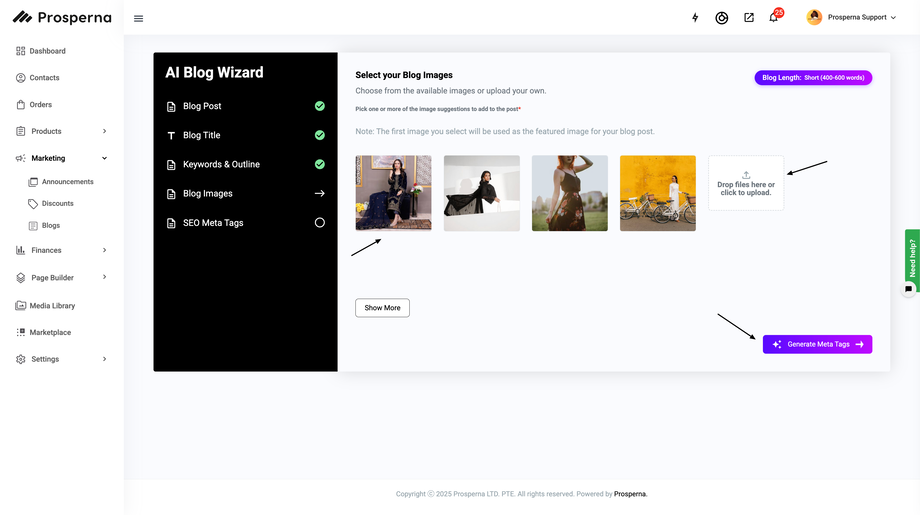Viewport: 920px width, 515px height.
Task: Click the Keywords & Outline green checkmark
Action: click(x=320, y=164)
